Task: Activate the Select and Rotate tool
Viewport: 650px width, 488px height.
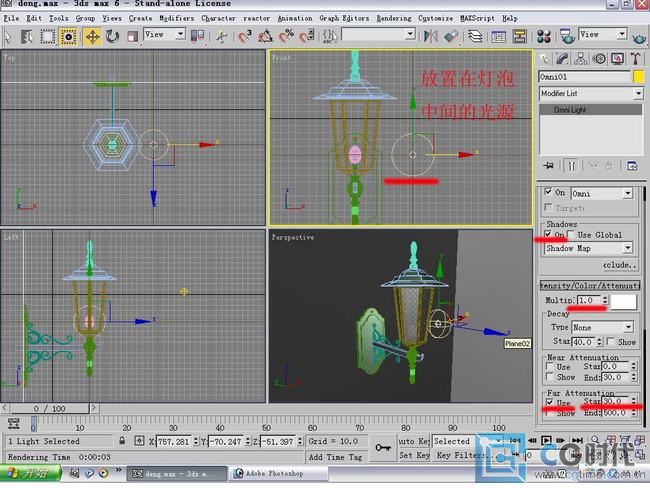Action: pos(112,36)
